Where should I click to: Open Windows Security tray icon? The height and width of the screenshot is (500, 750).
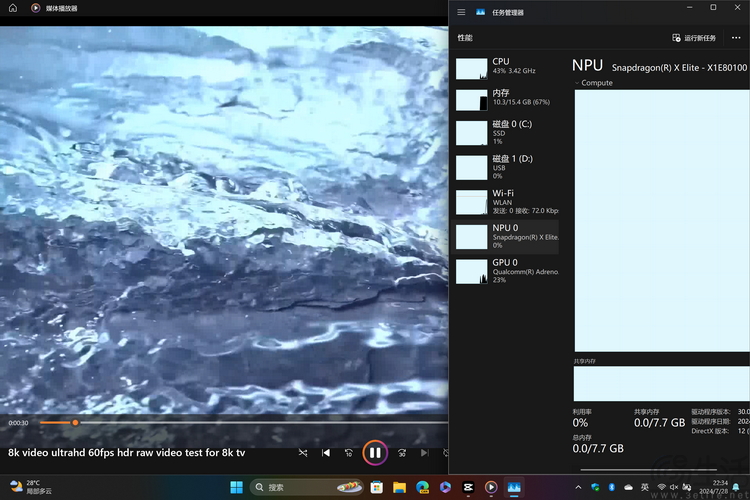(x=595, y=487)
